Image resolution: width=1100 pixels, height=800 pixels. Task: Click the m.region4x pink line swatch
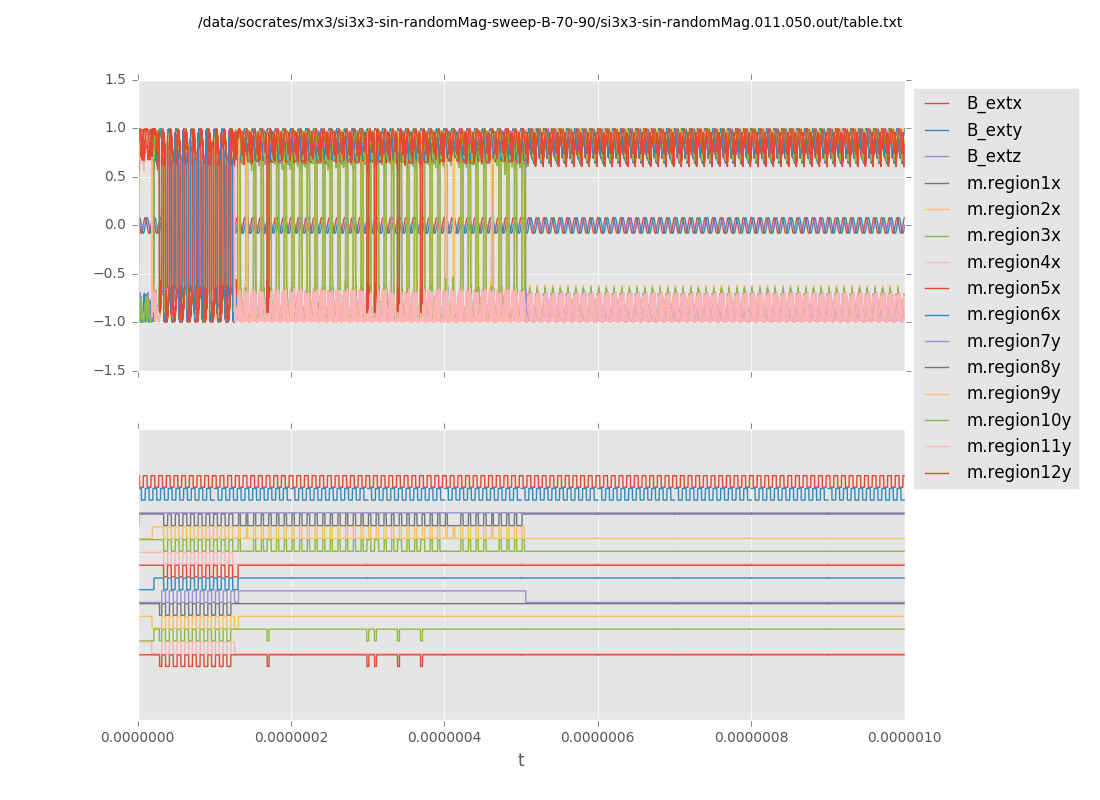click(937, 263)
